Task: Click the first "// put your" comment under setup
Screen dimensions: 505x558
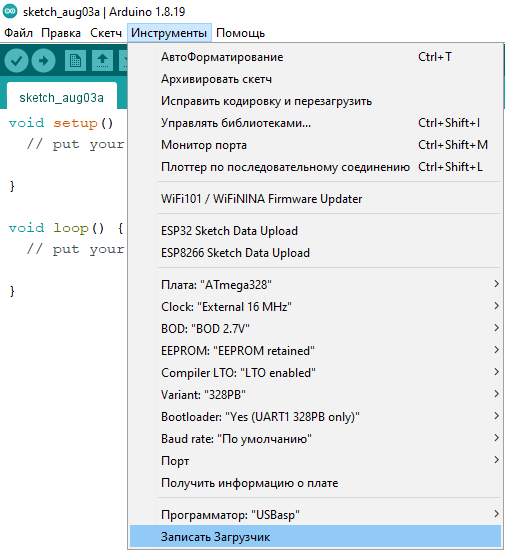Action: (75, 144)
